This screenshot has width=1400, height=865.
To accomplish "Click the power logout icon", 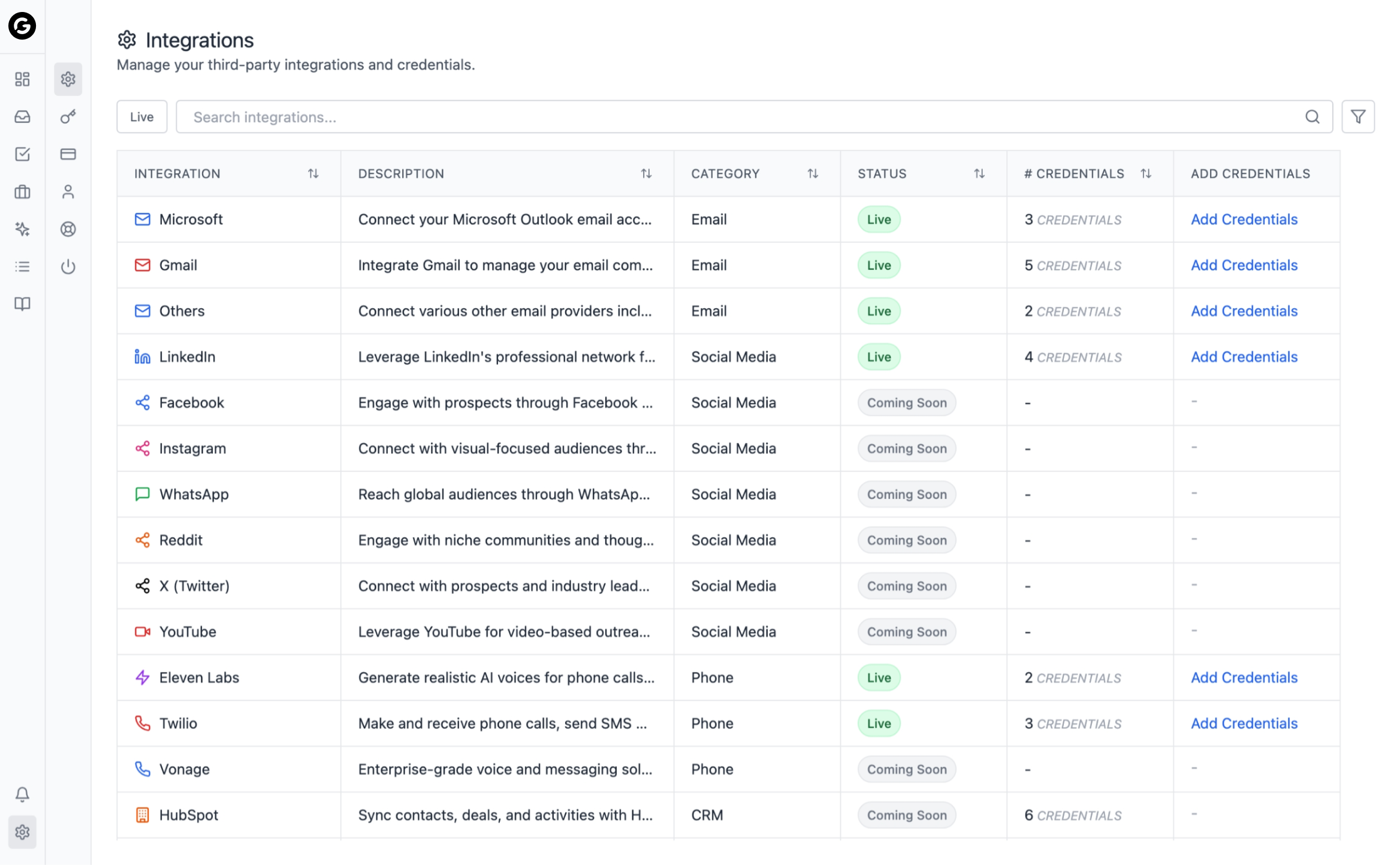I will [x=68, y=266].
